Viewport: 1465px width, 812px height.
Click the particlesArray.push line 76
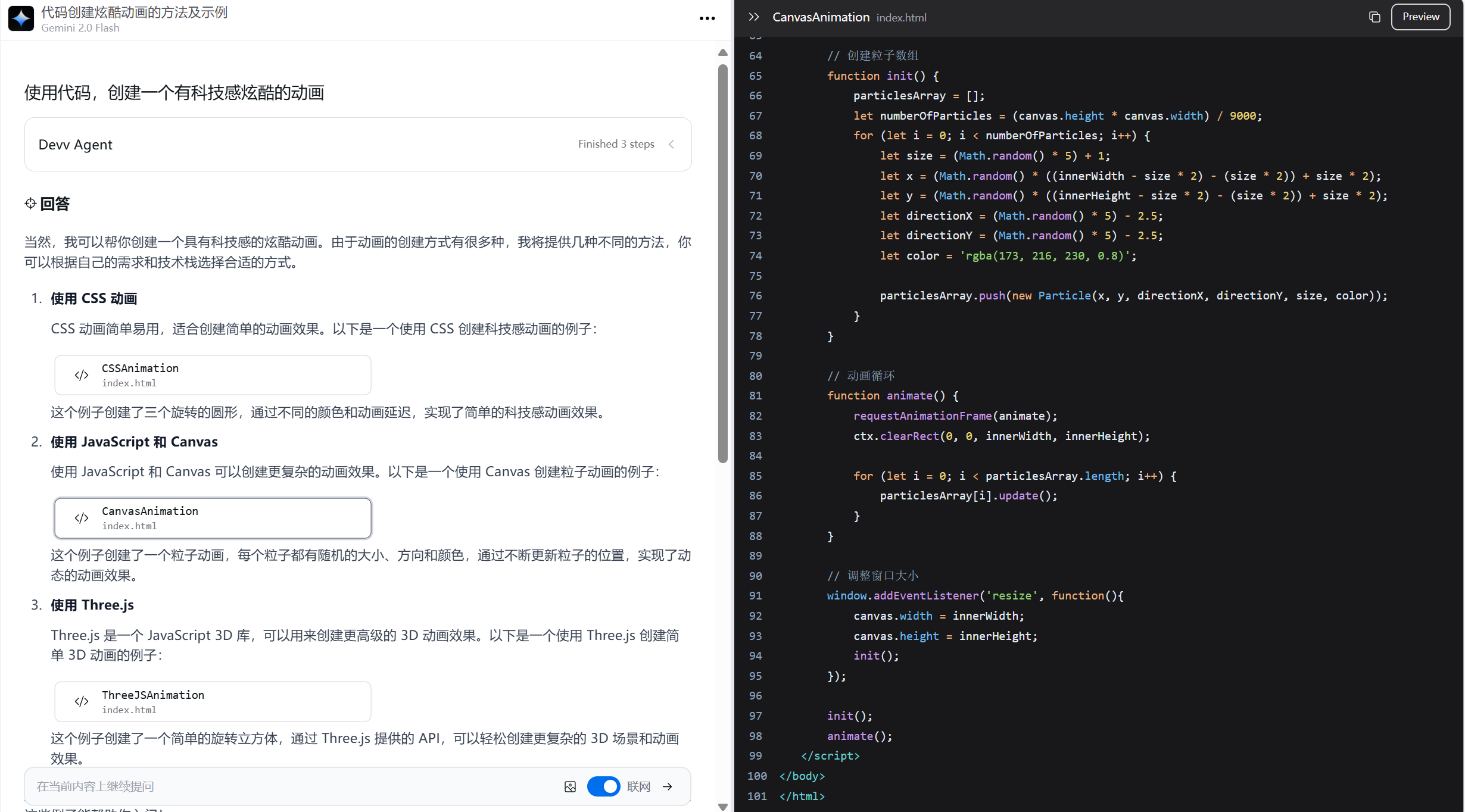click(1133, 295)
